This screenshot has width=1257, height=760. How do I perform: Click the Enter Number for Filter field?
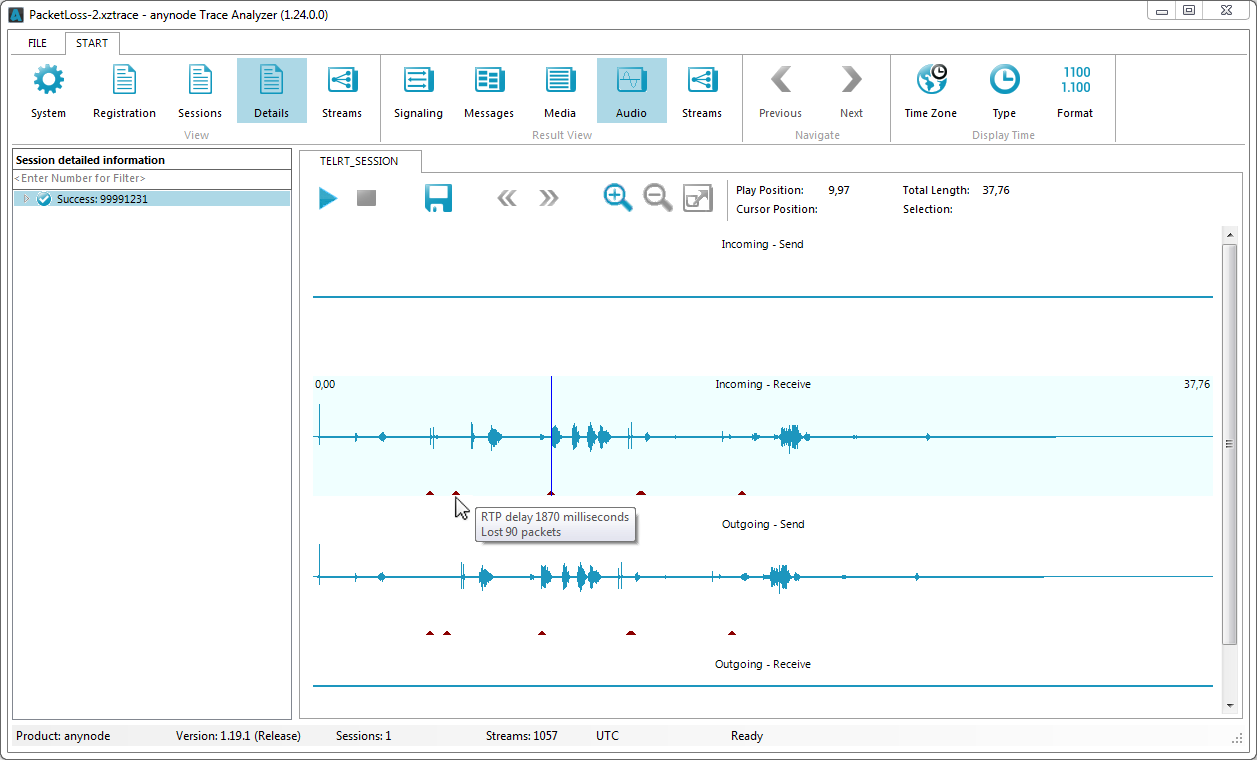pos(150,178)
